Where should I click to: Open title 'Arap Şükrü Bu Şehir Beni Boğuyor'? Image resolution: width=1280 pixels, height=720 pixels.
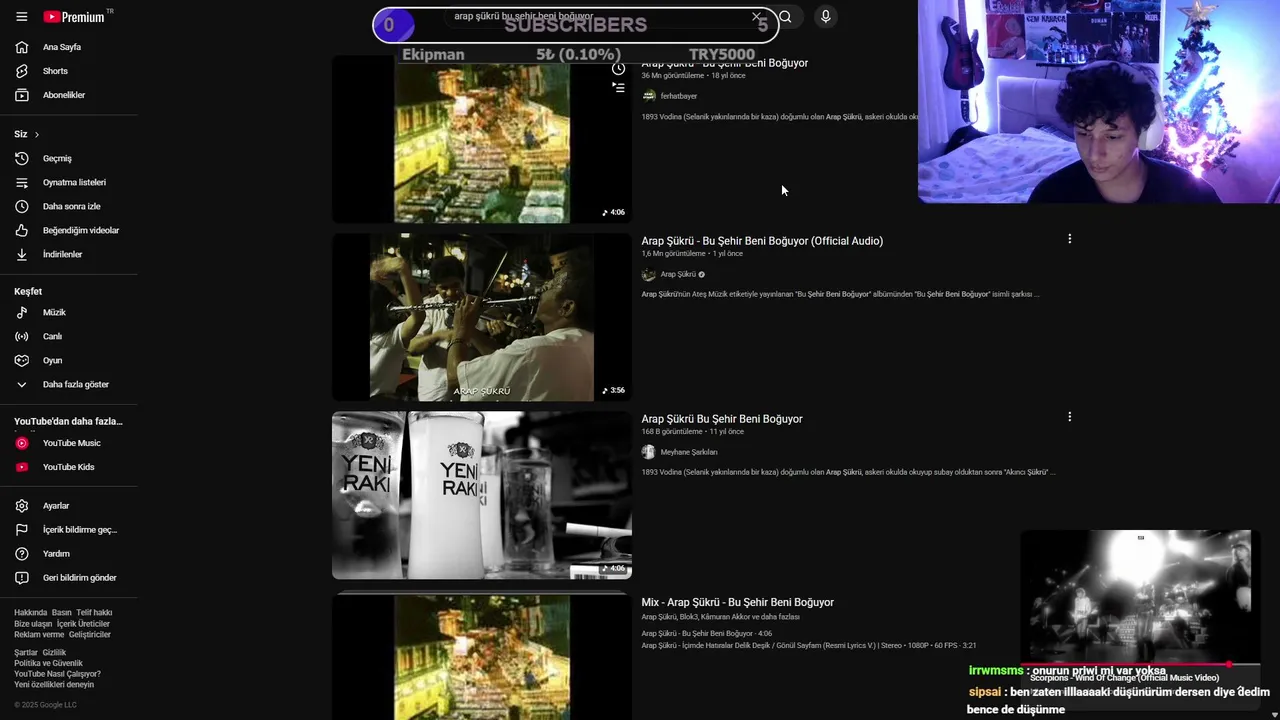722,419
